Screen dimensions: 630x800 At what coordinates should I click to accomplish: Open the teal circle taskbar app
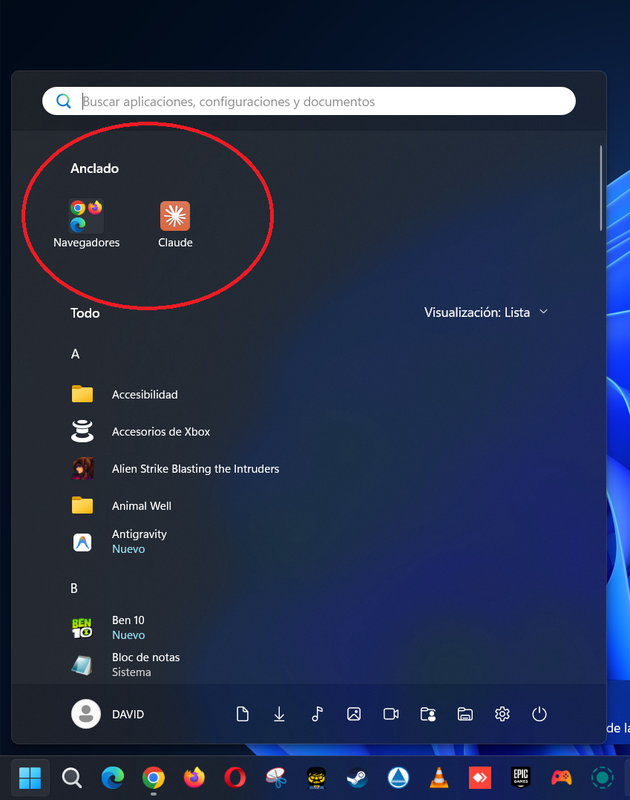coord(602,778)
